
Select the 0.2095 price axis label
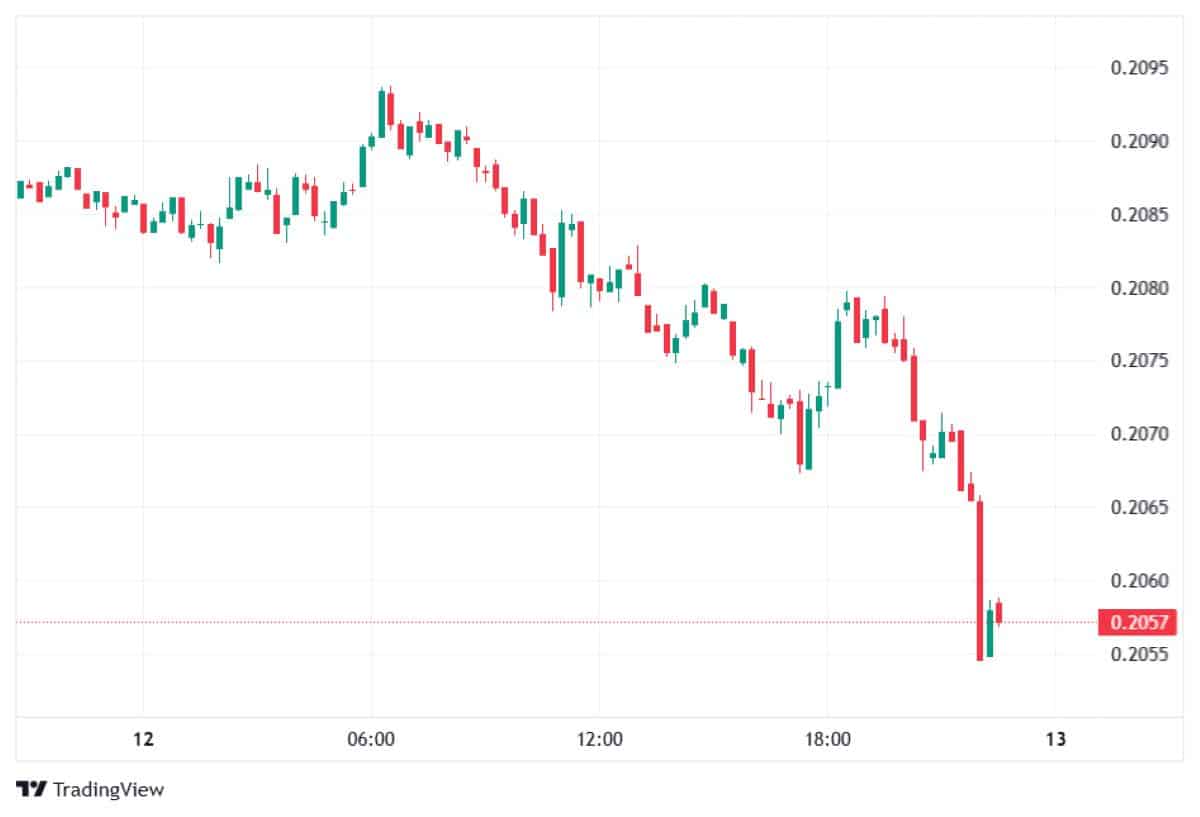pos(1139,68)
